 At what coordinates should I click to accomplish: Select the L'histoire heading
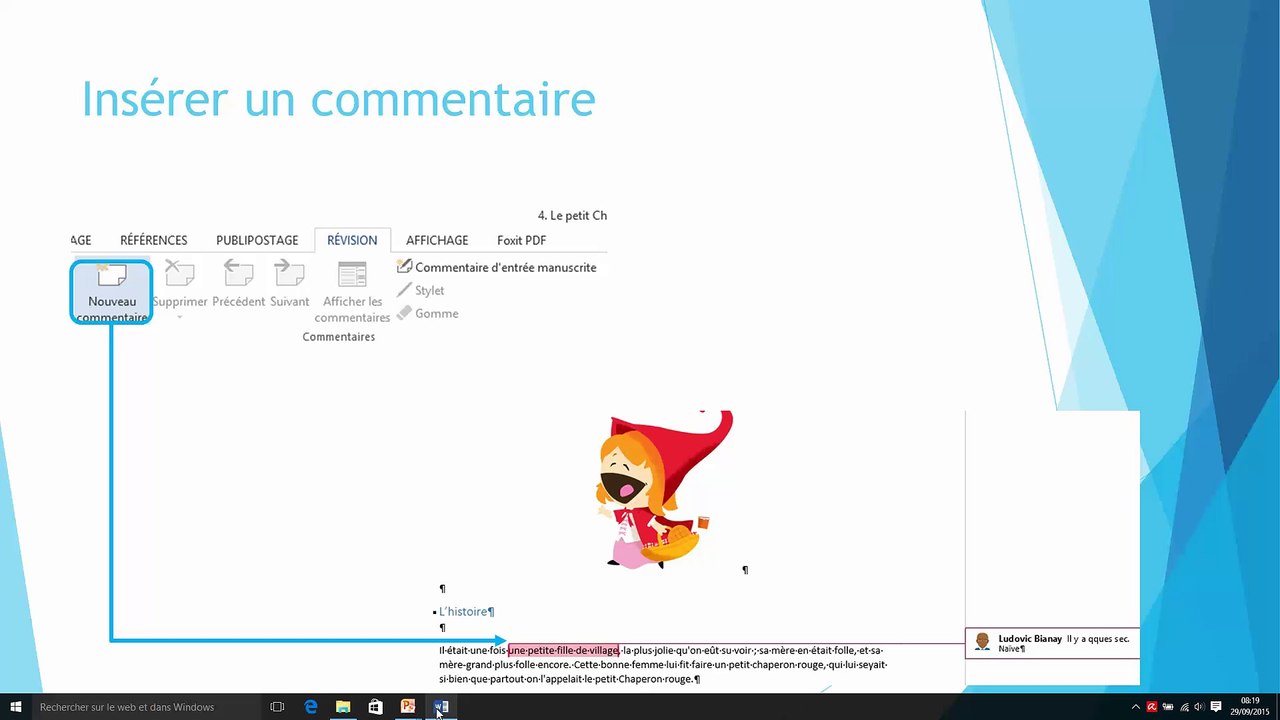tap(466, 611)
